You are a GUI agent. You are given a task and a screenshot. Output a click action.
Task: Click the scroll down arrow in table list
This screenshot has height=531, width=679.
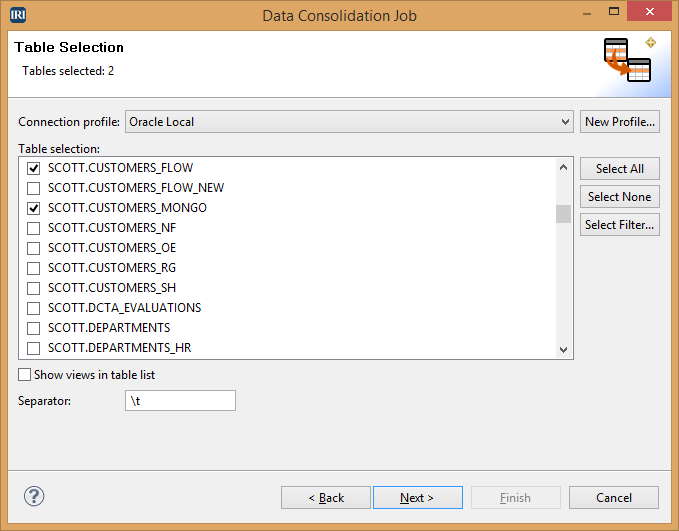[563, 350]
